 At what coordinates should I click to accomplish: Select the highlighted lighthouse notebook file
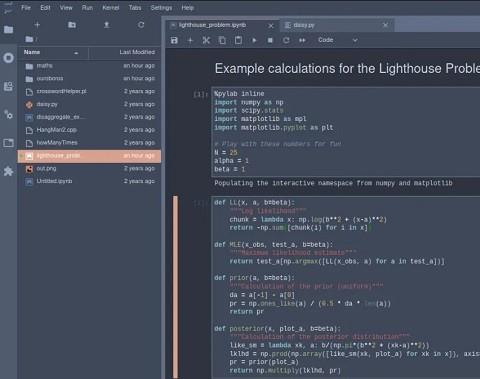pyautogui.click(x=89, y=156)
